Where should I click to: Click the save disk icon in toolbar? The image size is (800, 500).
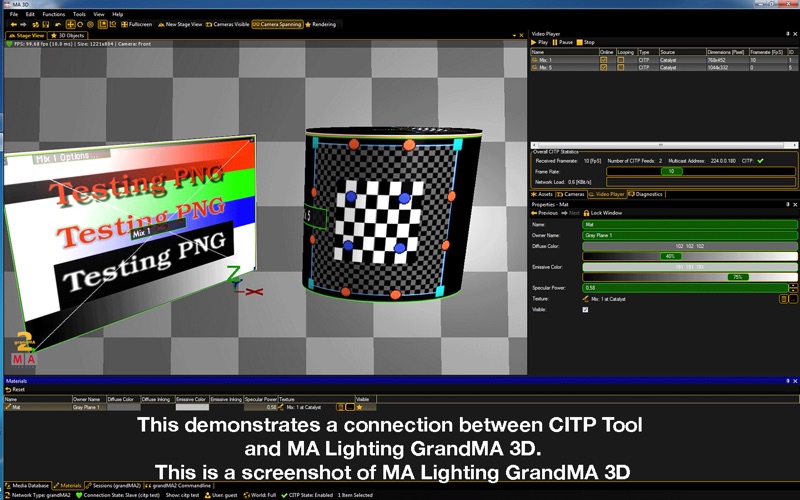[x=45, y=24]
